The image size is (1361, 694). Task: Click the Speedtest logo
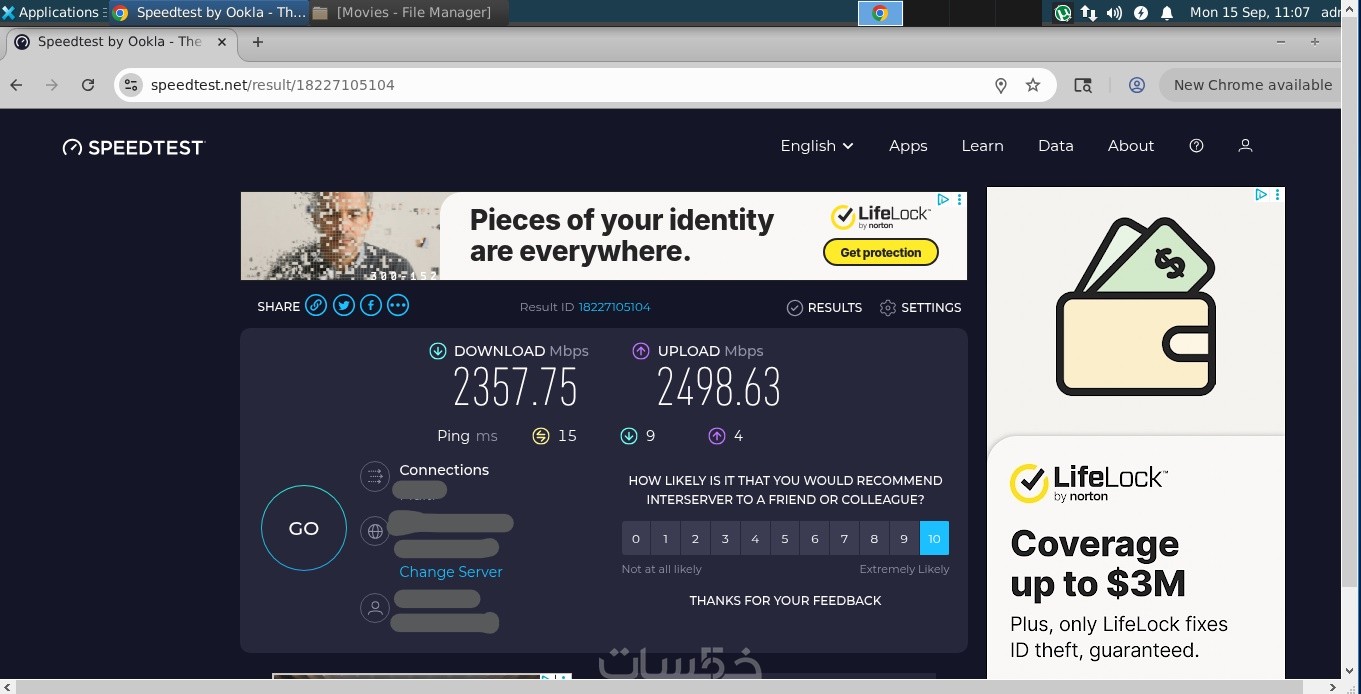133,147
